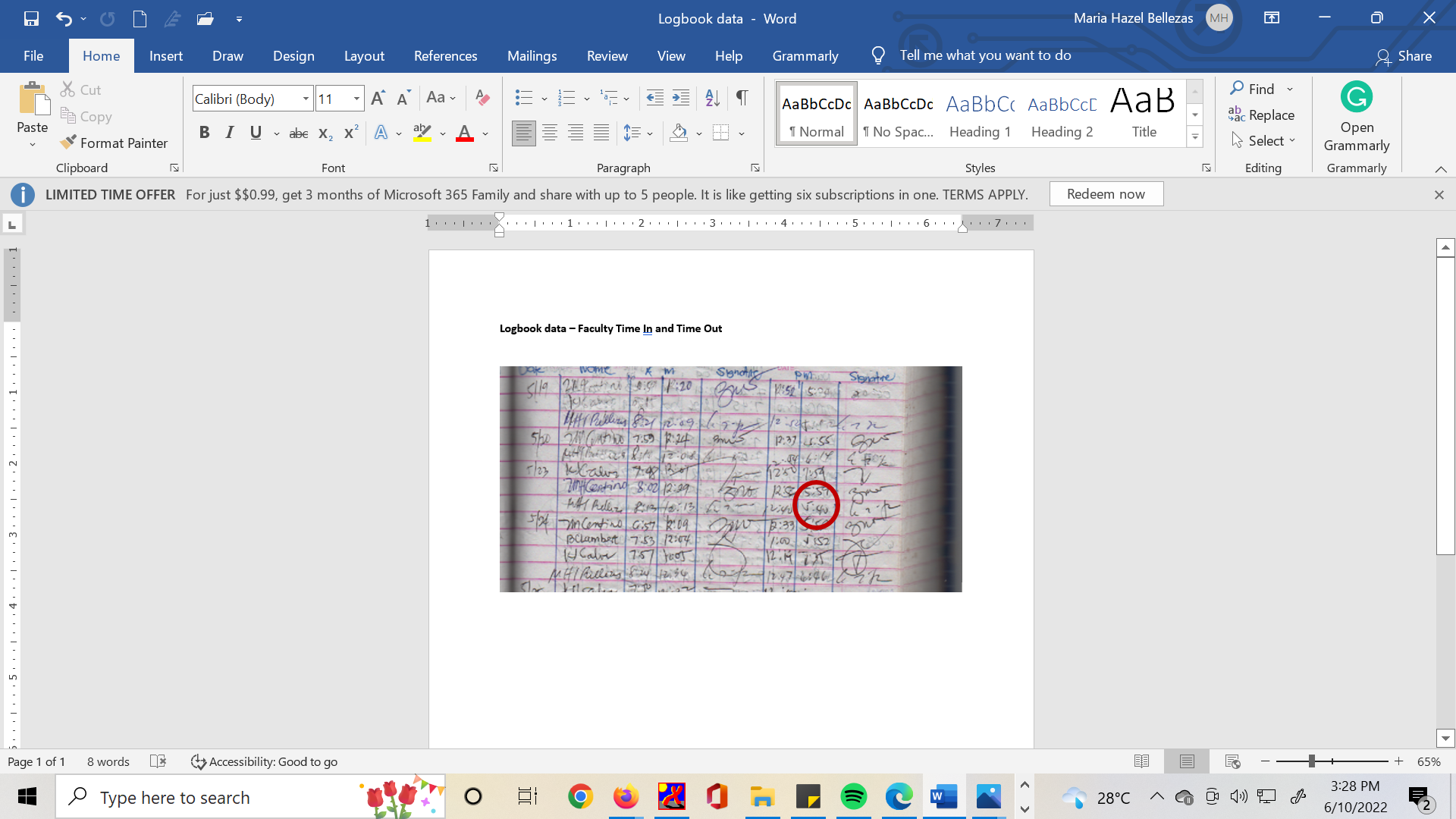Click the Sort A-Z icon
The height and width of the screenshot is (819, 1456).
point(712,98)
